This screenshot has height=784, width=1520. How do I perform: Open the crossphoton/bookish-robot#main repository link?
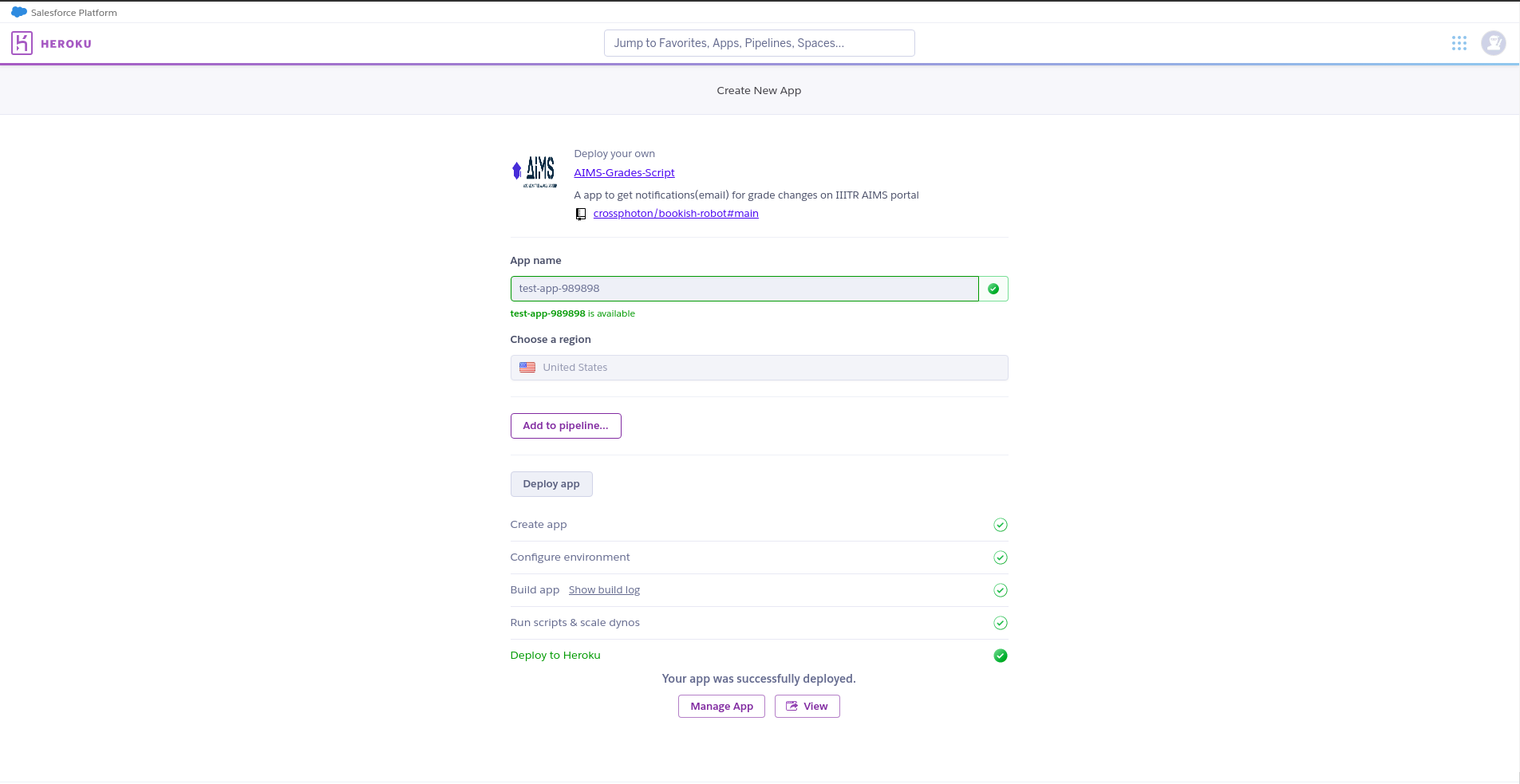coord(676,214)
